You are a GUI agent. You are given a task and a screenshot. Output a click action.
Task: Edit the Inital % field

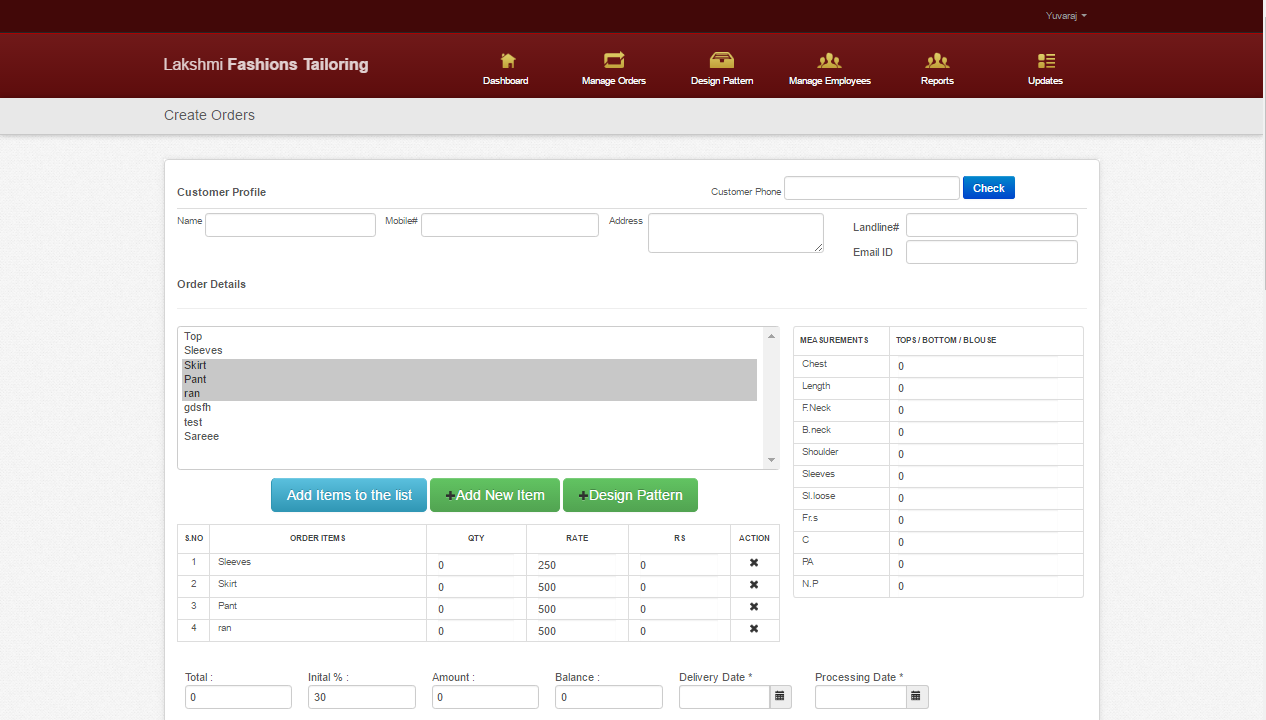pyautogui.click(x=362, y=697)
